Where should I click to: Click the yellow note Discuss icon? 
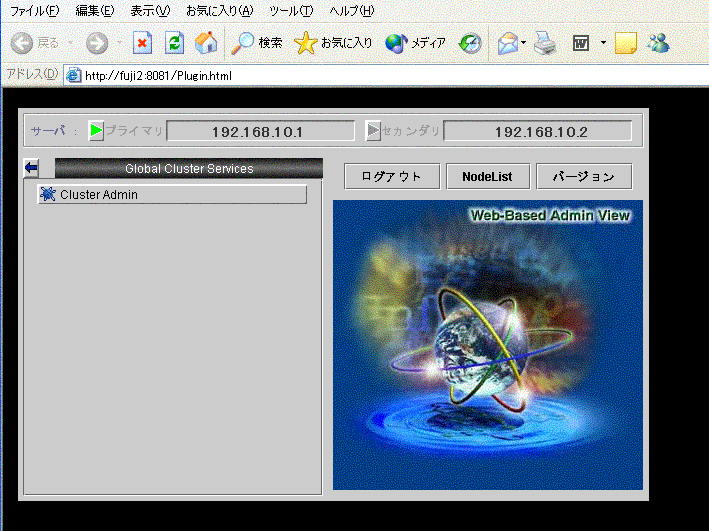click(x=626, y=43)
